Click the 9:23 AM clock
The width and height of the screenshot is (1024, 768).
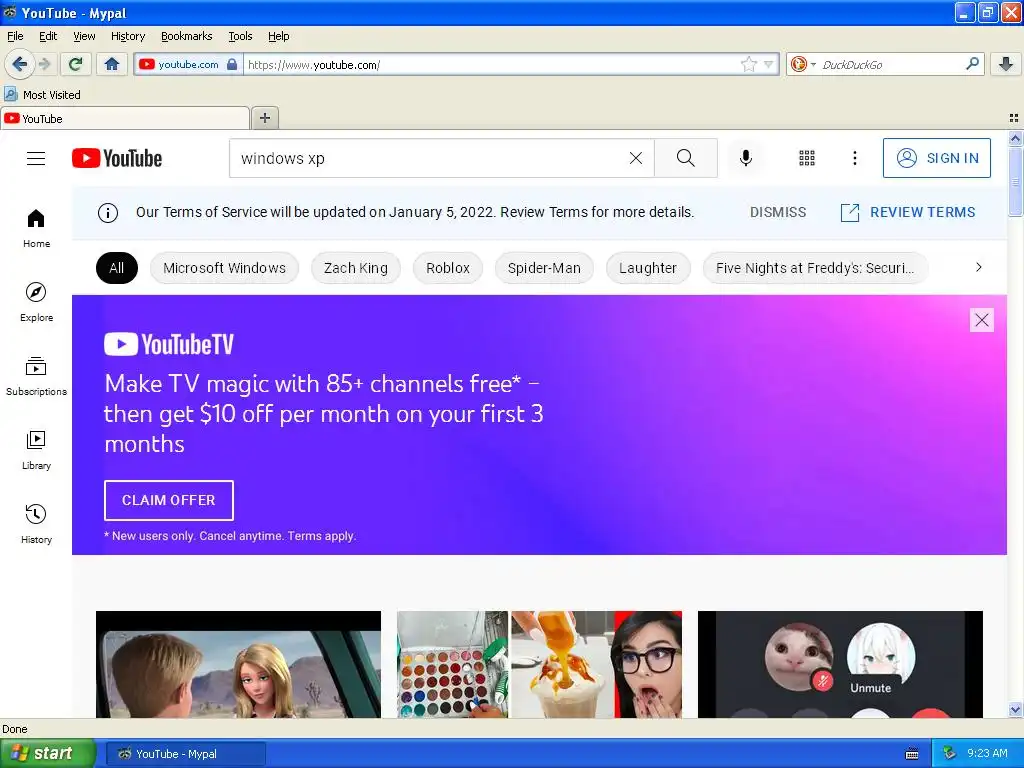pos(987,754)
